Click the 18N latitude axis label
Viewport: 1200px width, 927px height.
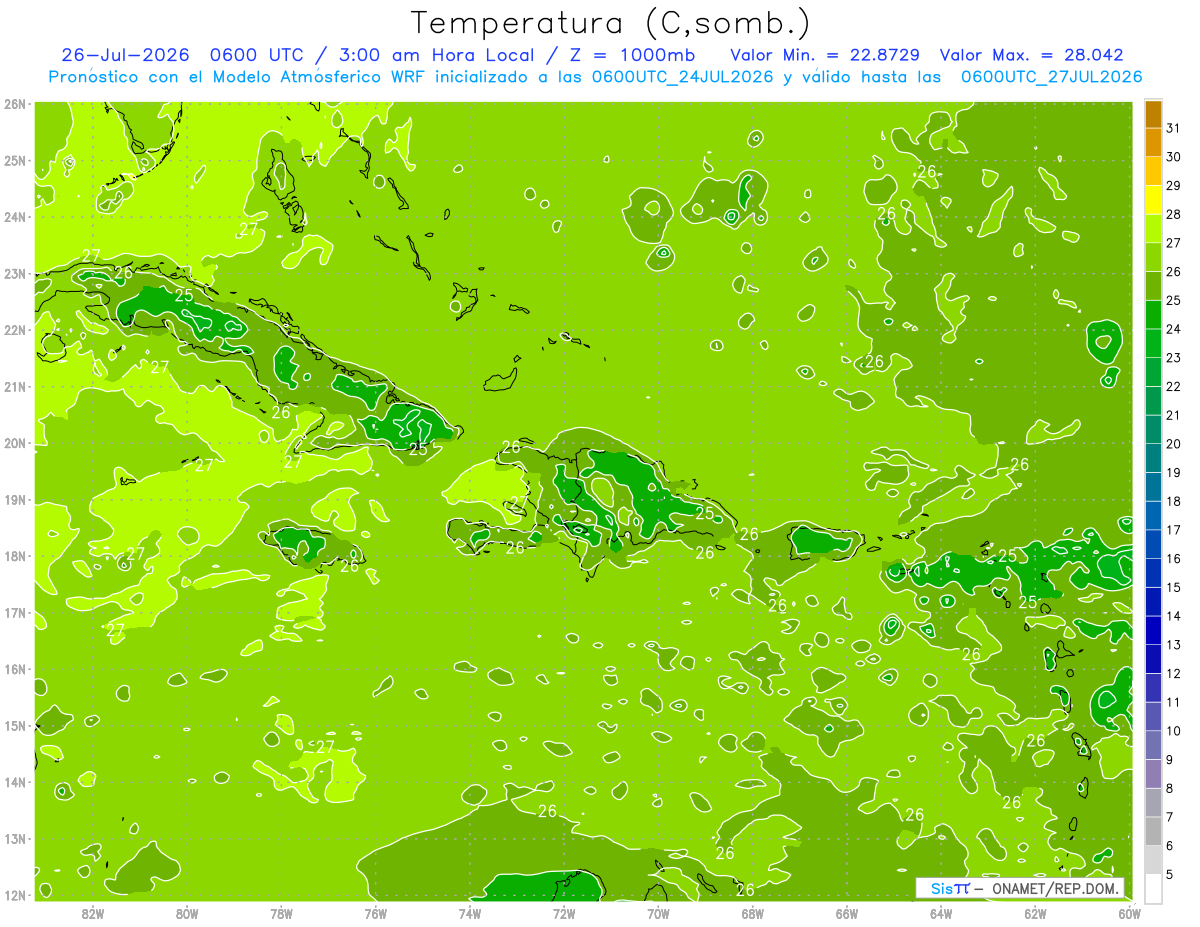click(14, 556)
